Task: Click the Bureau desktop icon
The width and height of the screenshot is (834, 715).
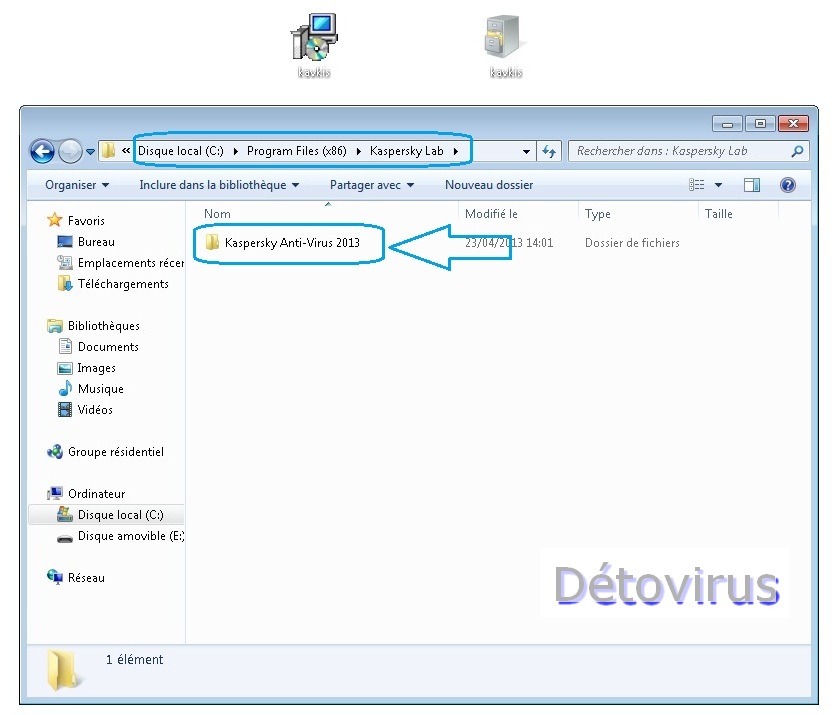Action: (65, 242)
